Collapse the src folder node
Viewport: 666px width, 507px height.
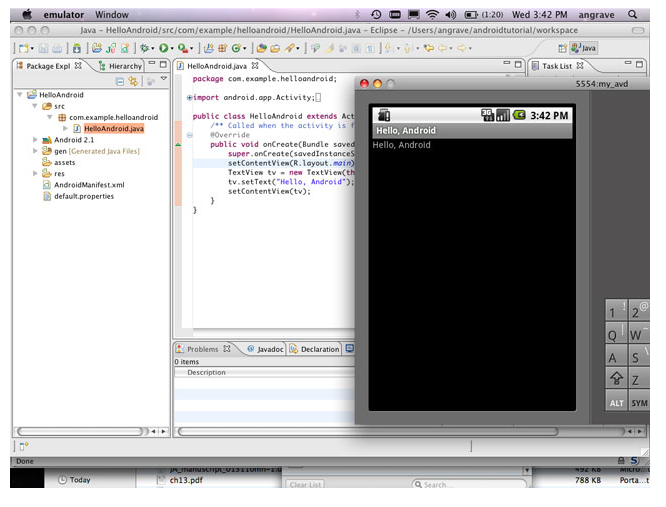[x=35, y=106]
